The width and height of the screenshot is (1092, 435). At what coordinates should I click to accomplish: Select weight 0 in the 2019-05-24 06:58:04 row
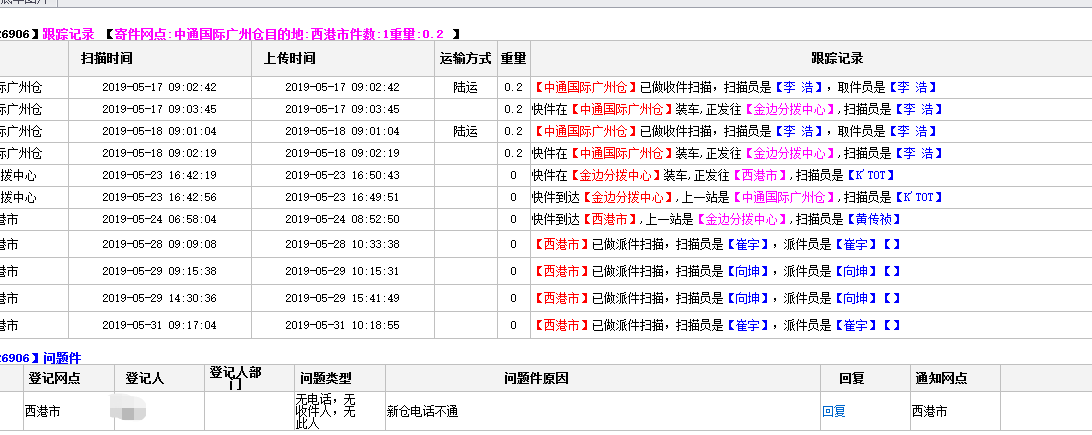click(x=513, y=219)
